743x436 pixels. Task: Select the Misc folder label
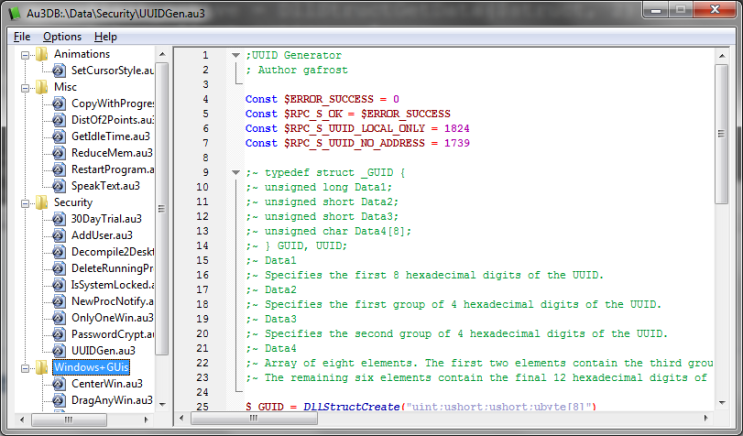coord(65,87)
